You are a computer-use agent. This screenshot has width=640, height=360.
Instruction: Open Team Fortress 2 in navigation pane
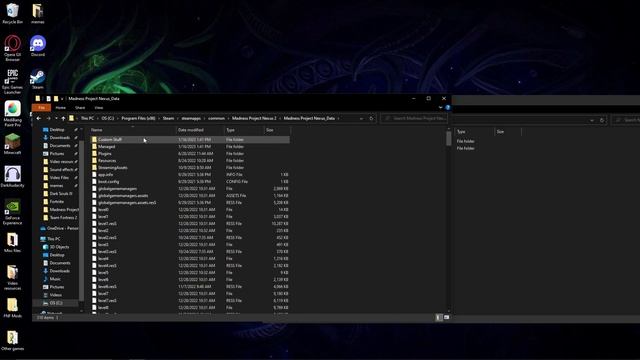pyautogui.click(x=60, y=218)
